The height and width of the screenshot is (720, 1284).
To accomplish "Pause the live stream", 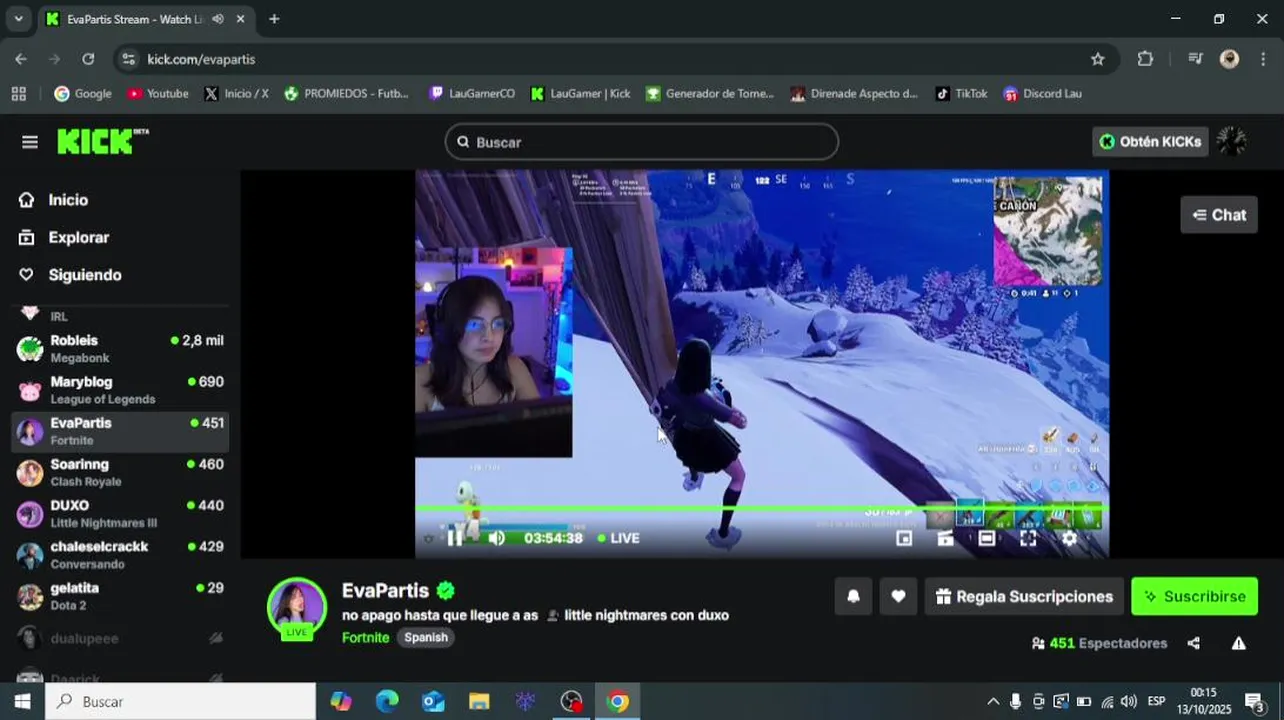I will point(455,538).
